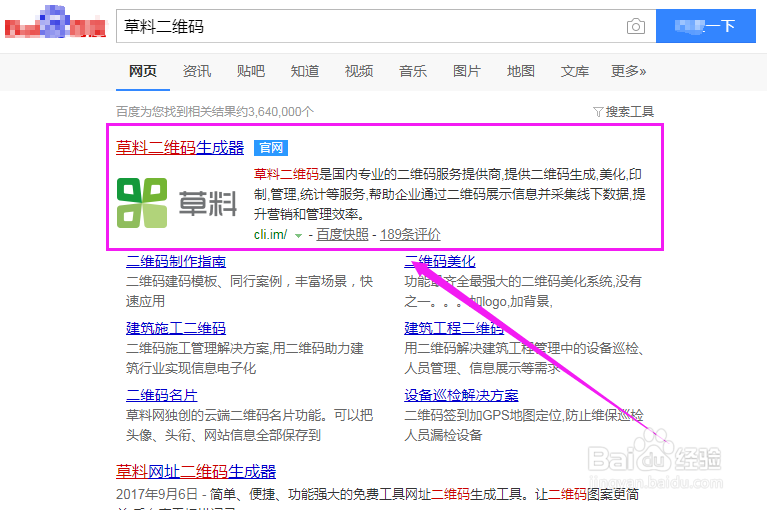
Task: Click the search tools filter icon
Action: tap(598, 112)
